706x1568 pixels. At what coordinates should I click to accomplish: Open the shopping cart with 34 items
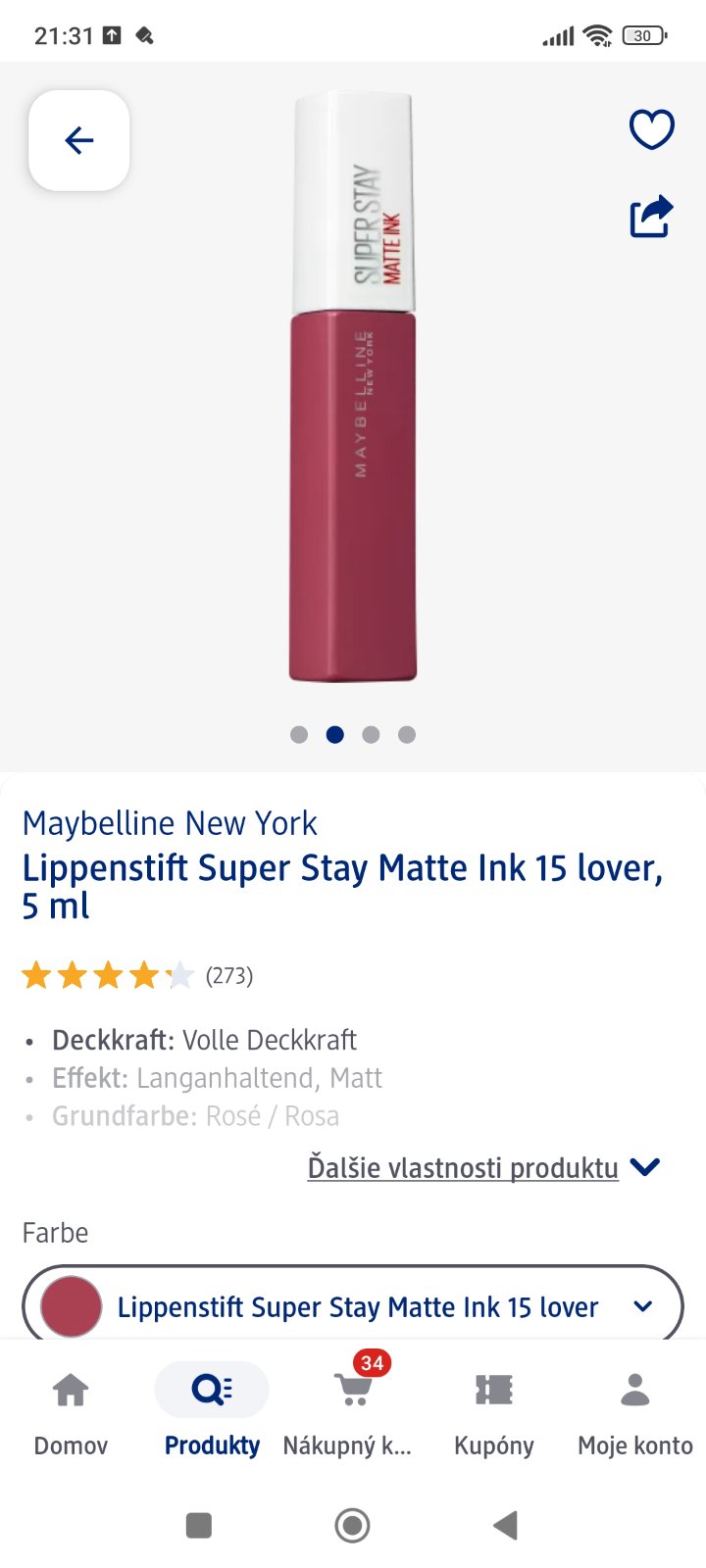351,1392
